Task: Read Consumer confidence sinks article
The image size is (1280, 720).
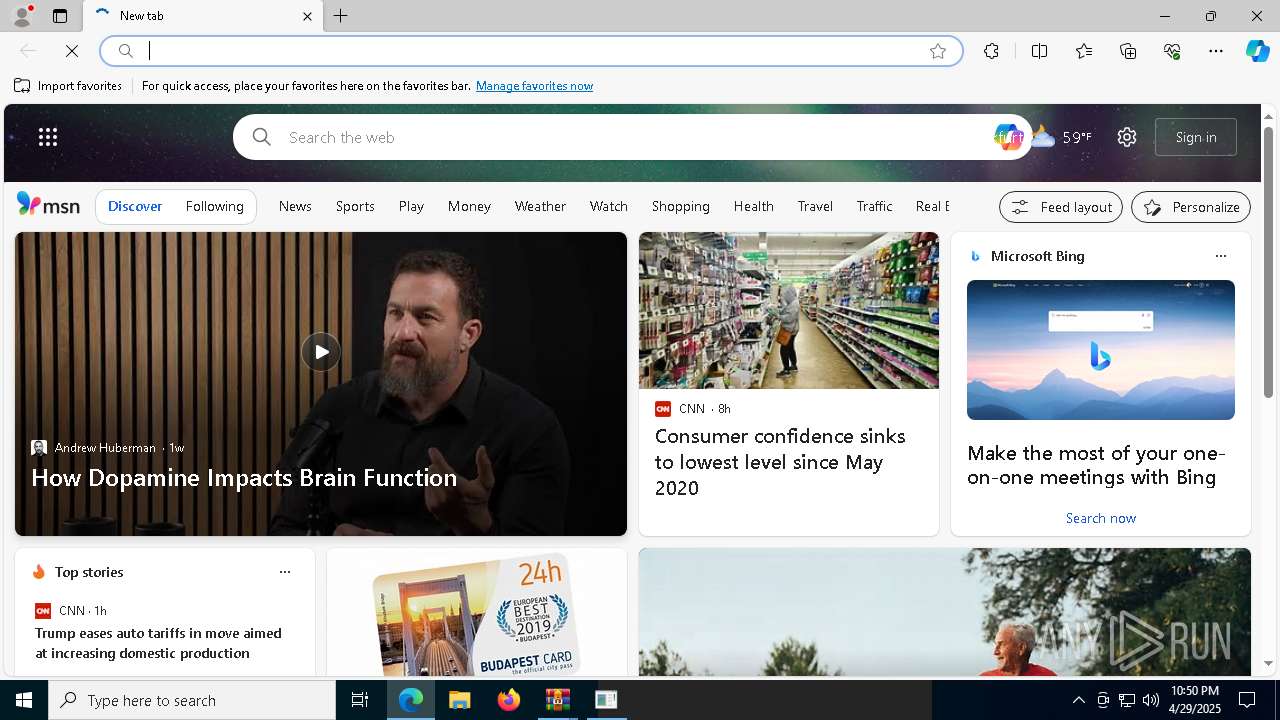Action: pyautogui.click(x=780, y=462)
